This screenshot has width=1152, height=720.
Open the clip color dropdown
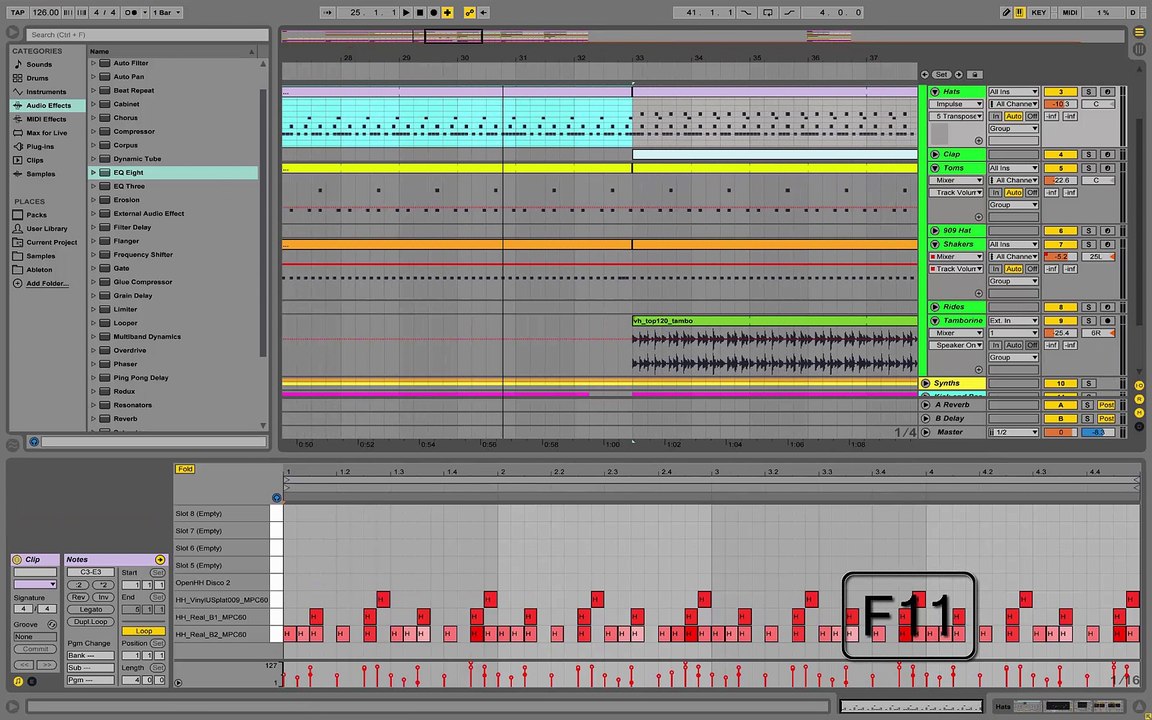[x=35, y=584]
